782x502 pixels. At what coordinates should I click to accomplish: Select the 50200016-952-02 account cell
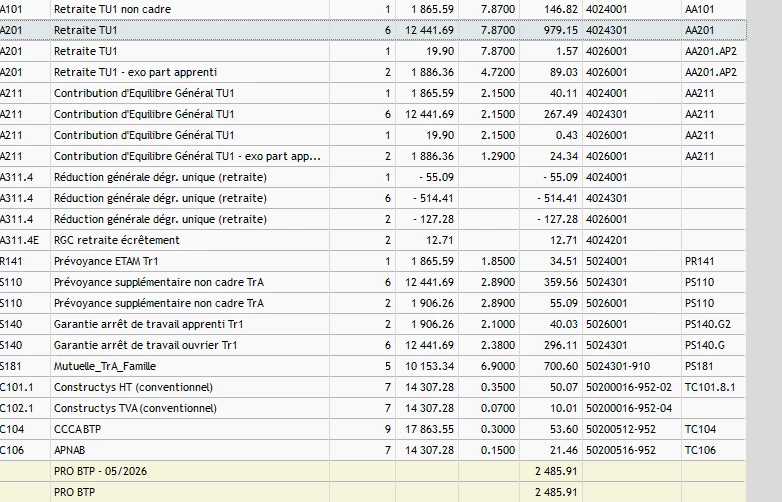[x=632, y=387]
